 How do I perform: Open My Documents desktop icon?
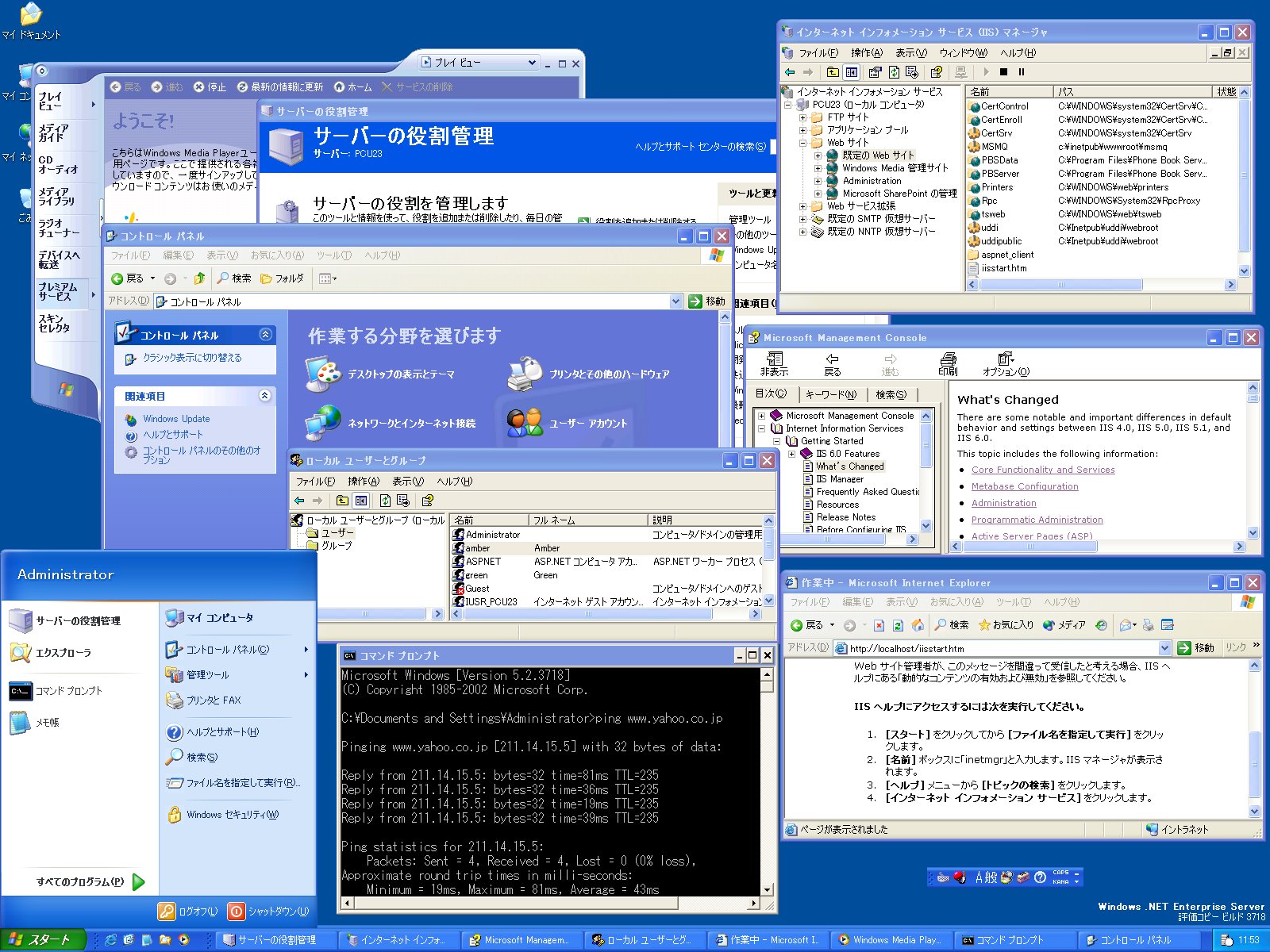(31, 20)
